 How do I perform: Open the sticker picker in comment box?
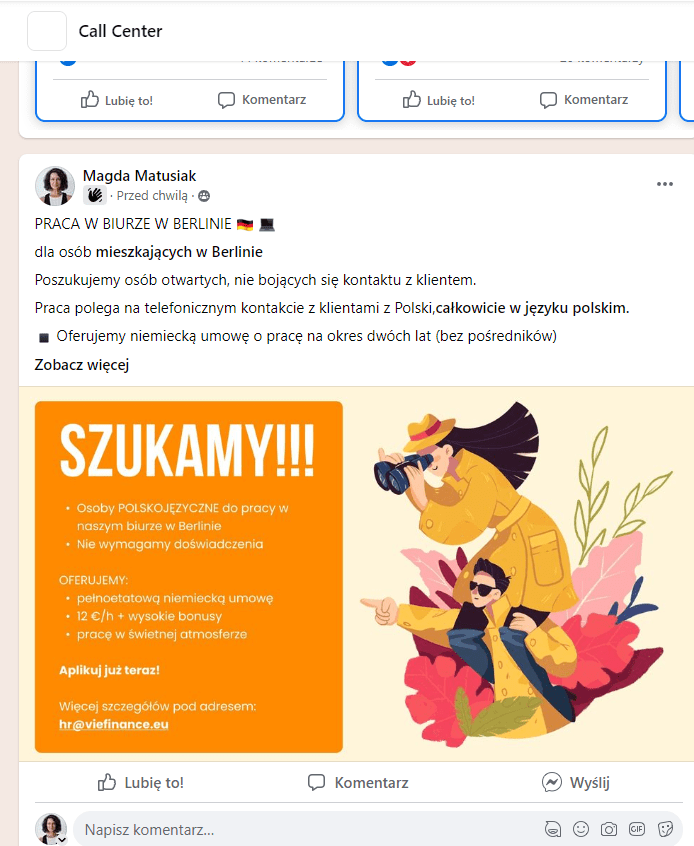click(x=665, y=829)
